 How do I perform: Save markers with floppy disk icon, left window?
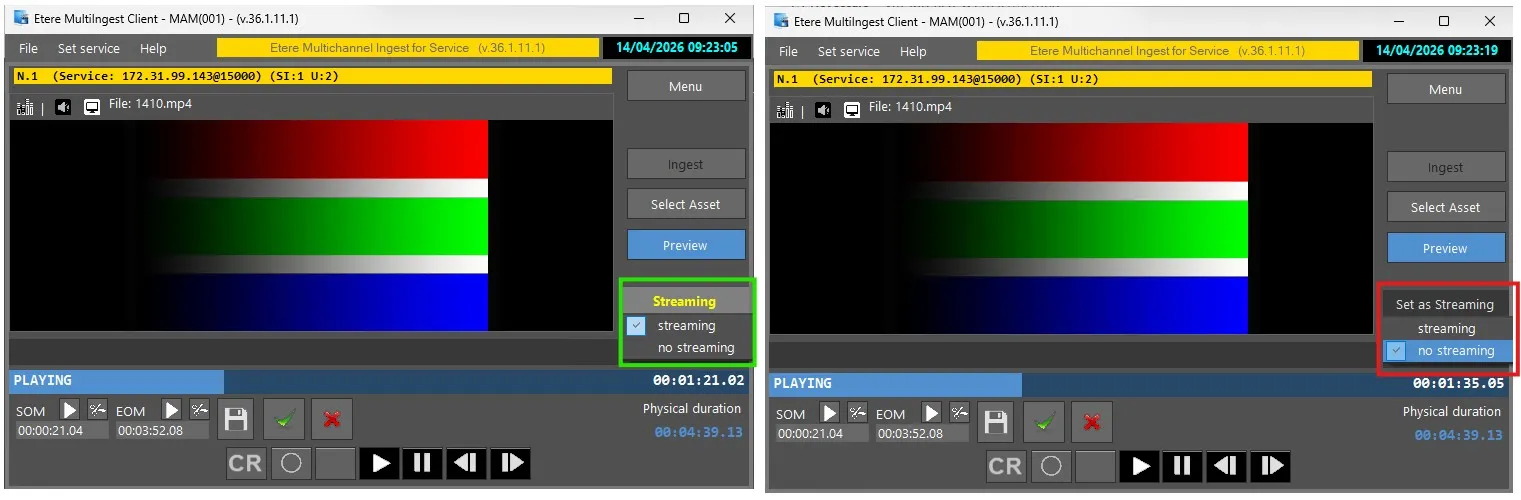(236, 420)
